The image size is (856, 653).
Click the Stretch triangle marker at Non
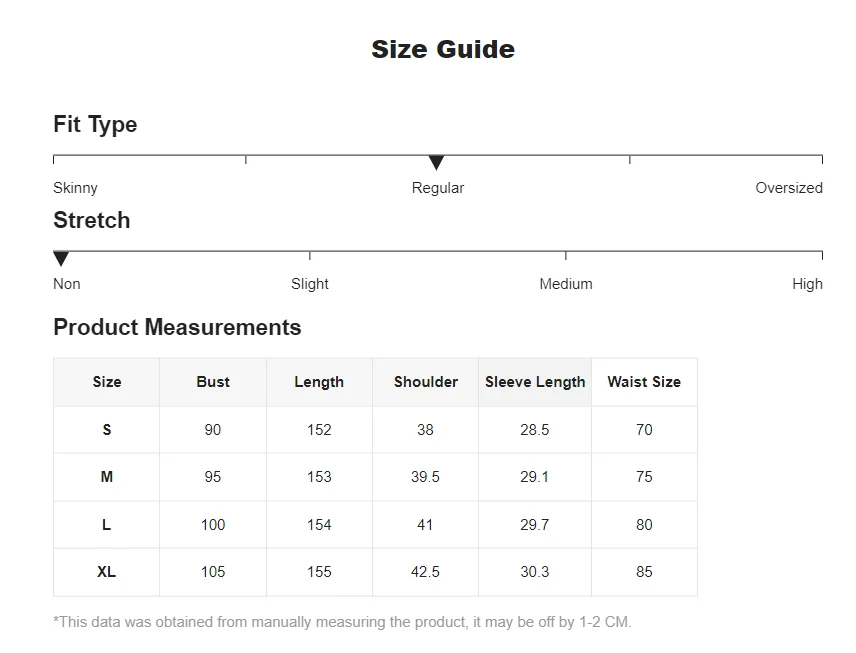tap(61, 259)
